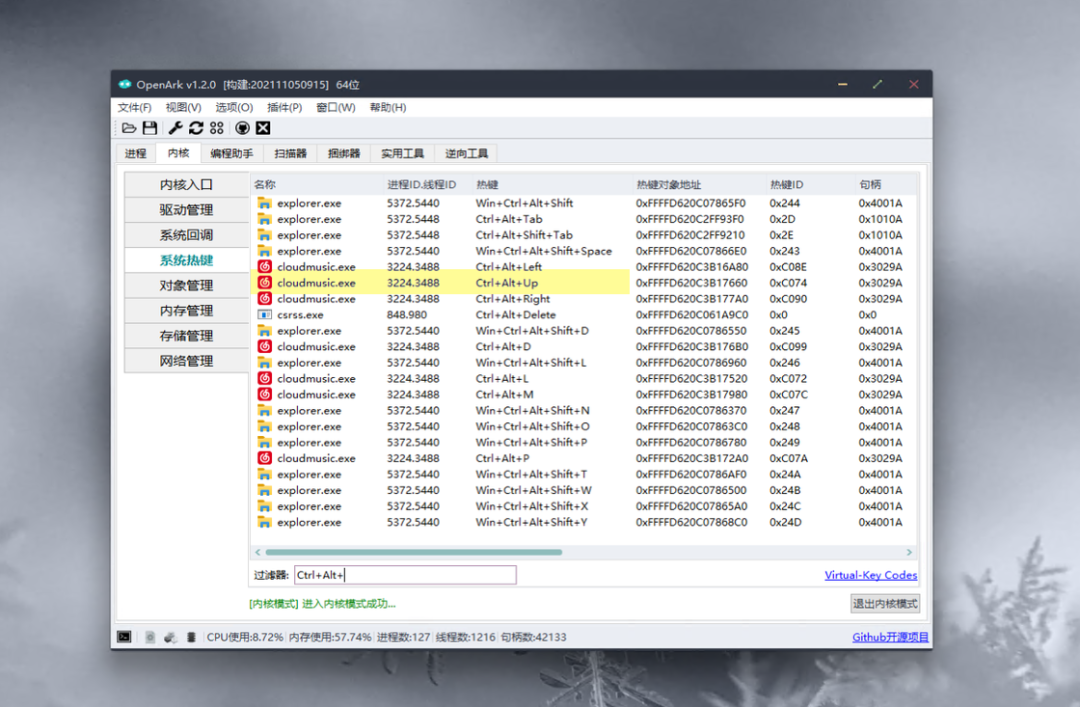Click the horizontal scrollbar right arrow
Screen dimensions: 1080x707
pos(909,552)
